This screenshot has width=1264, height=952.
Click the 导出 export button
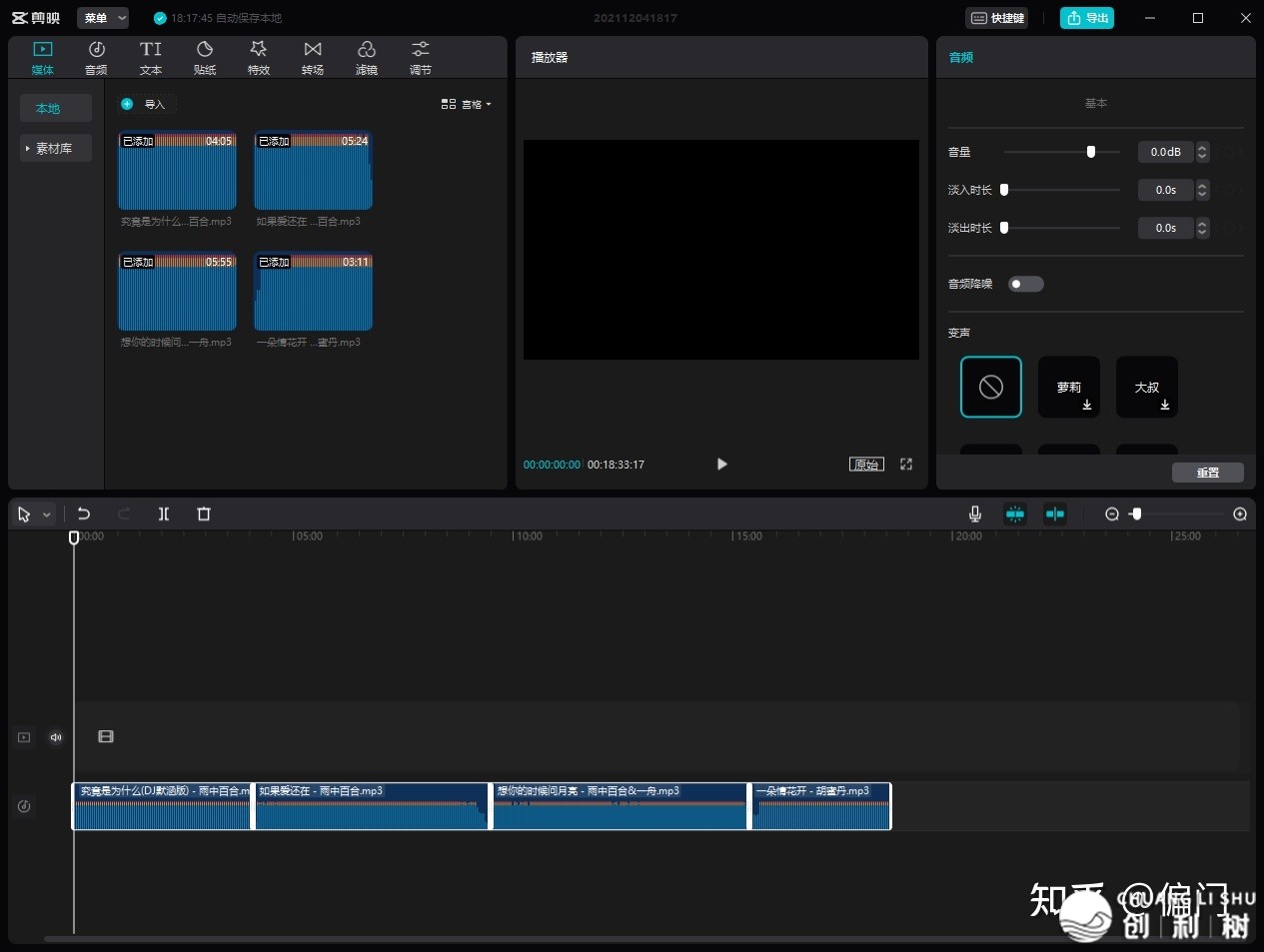click(x=1087, y=18)
